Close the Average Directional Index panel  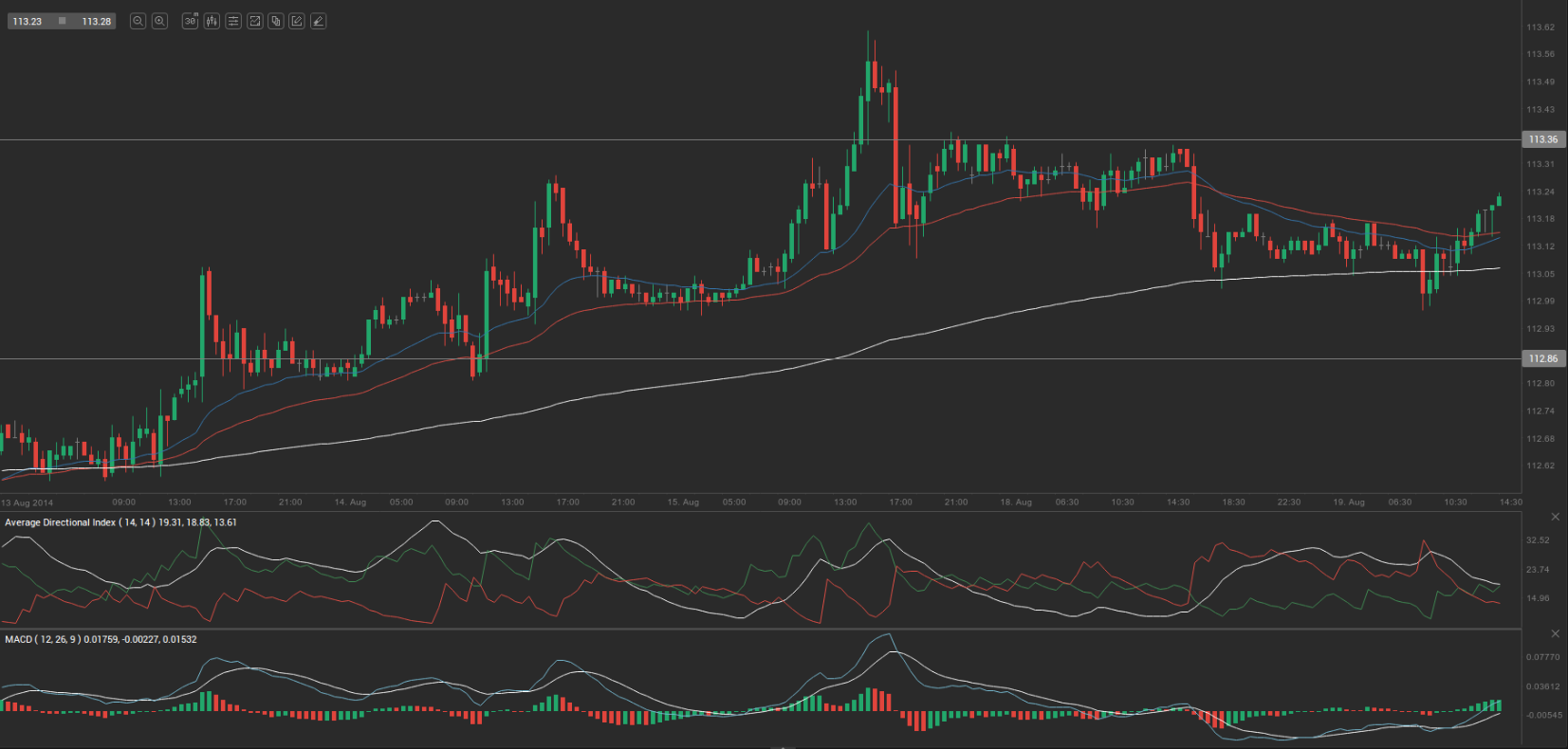[x=1555, y=517]
